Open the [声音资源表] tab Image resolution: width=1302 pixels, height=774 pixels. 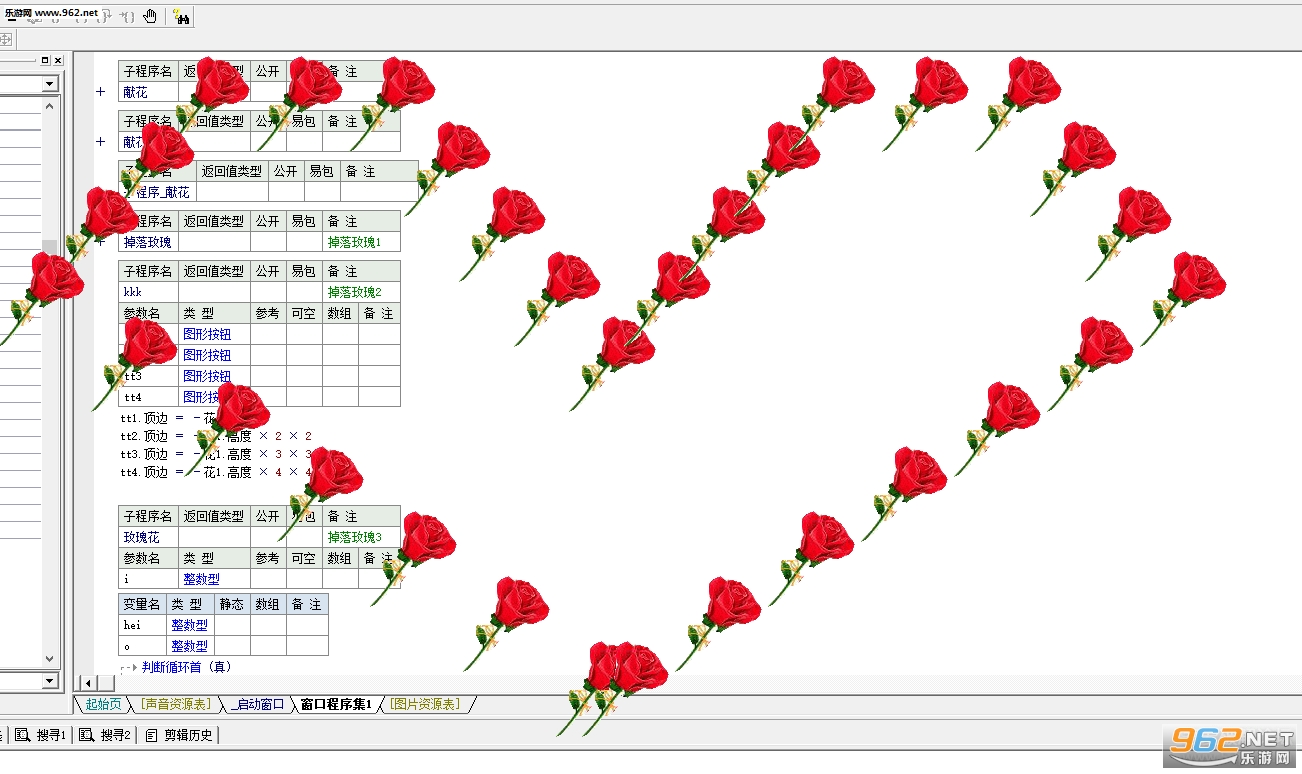click(x=175, y=705)
